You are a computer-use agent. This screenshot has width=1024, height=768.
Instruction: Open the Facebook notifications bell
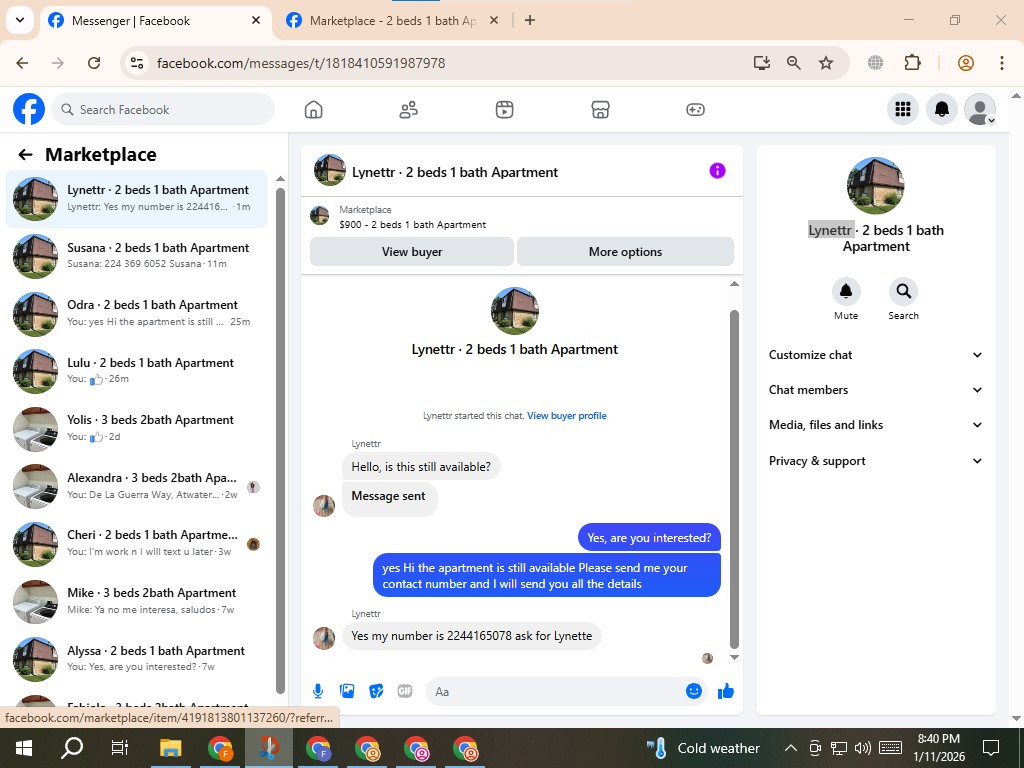click(942, 109)
